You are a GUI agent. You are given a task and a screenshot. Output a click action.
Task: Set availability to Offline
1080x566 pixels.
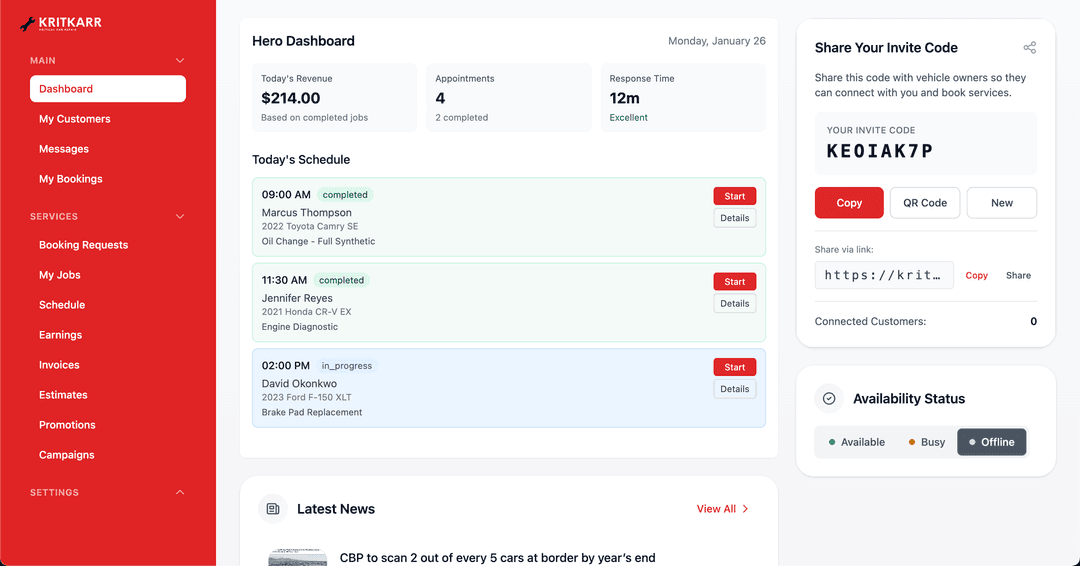point(991,442)
